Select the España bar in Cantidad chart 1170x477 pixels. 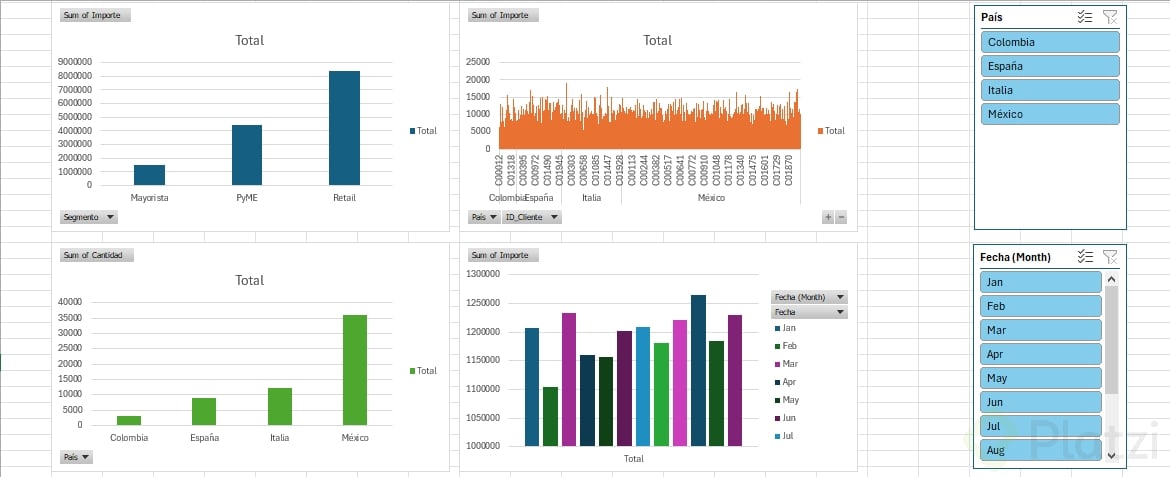[x=204, y=411]
